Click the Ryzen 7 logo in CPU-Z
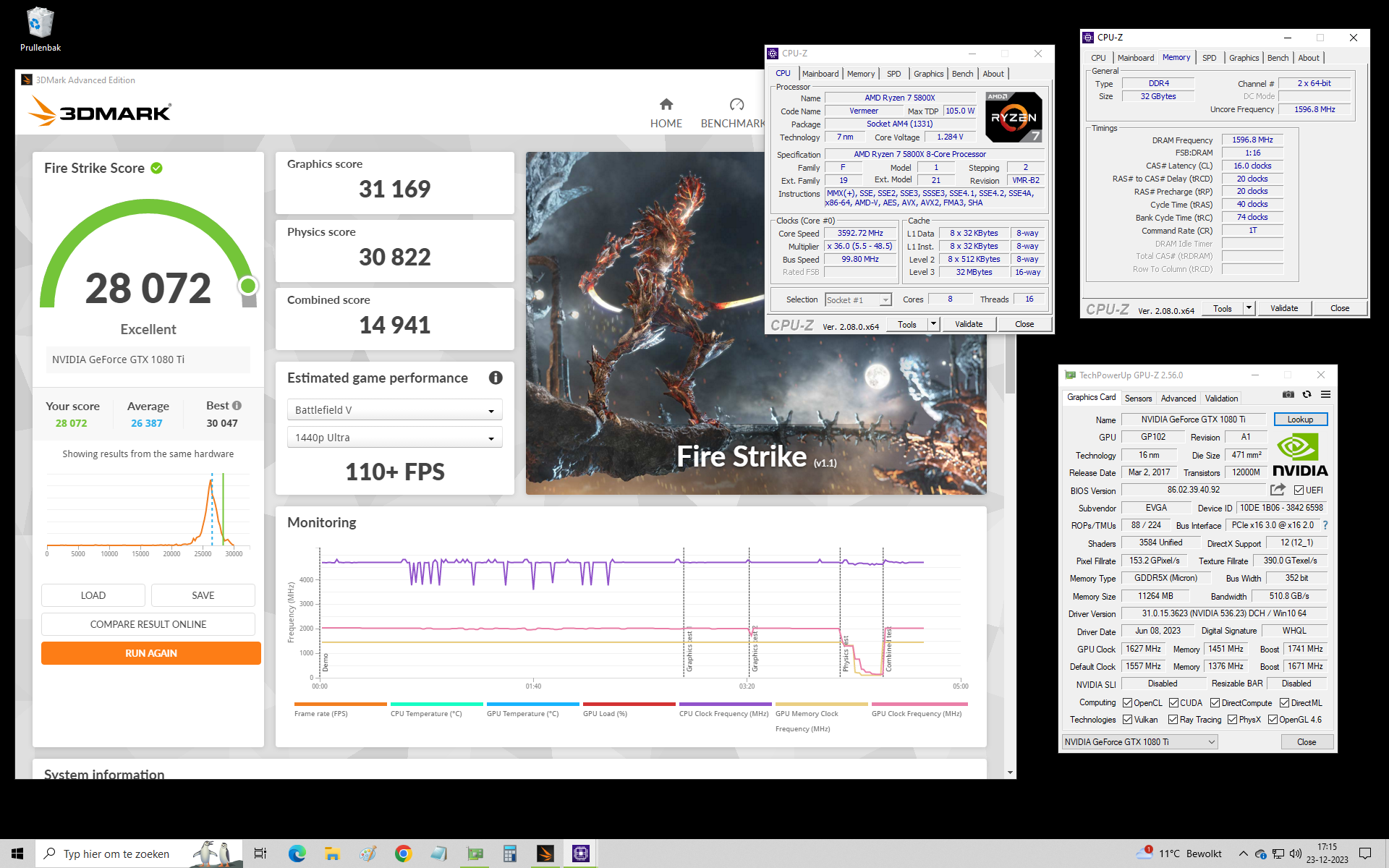The width and height of the screenshot is (1389, 868). click(x=1014, y=116)
